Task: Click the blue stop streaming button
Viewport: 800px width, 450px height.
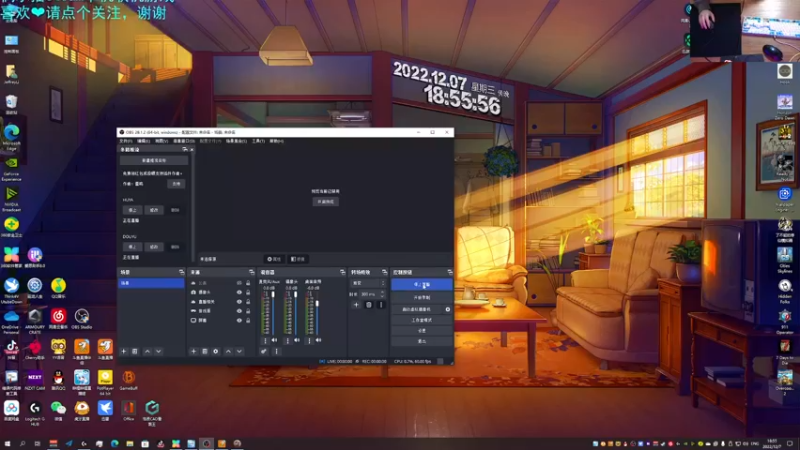Action: click(421, 285)
